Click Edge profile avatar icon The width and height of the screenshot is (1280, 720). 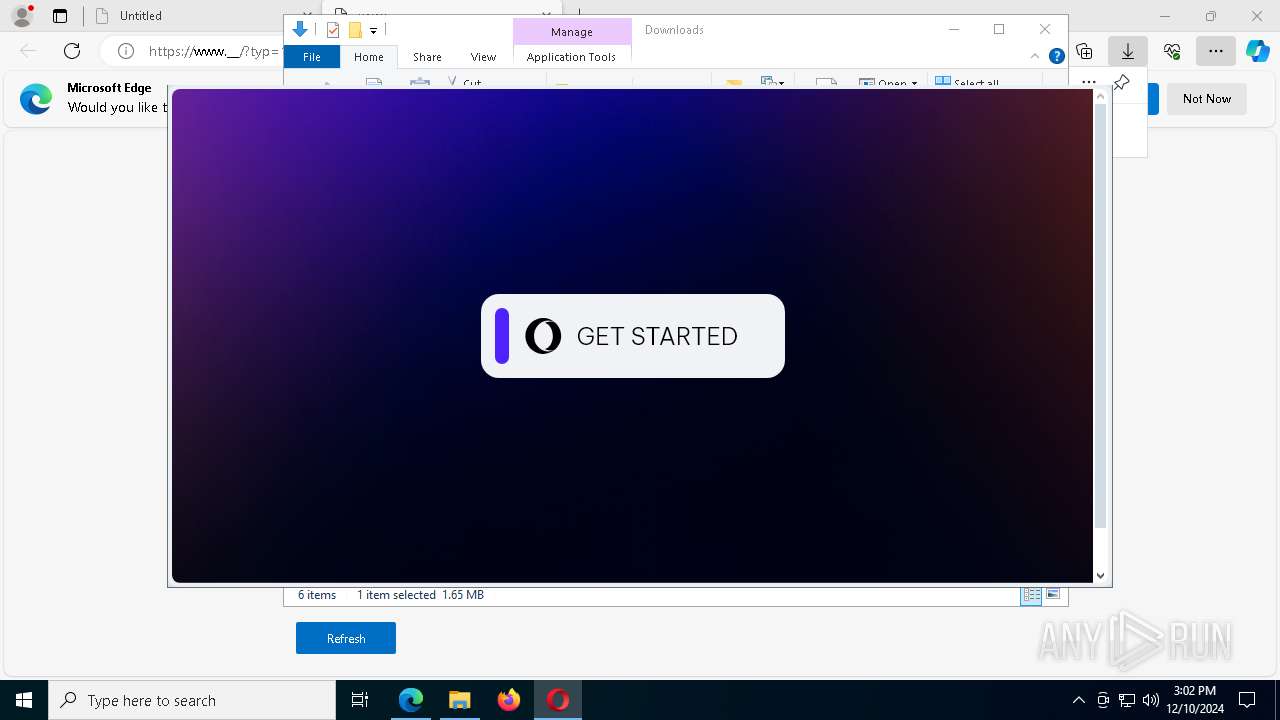coord(22,16)
